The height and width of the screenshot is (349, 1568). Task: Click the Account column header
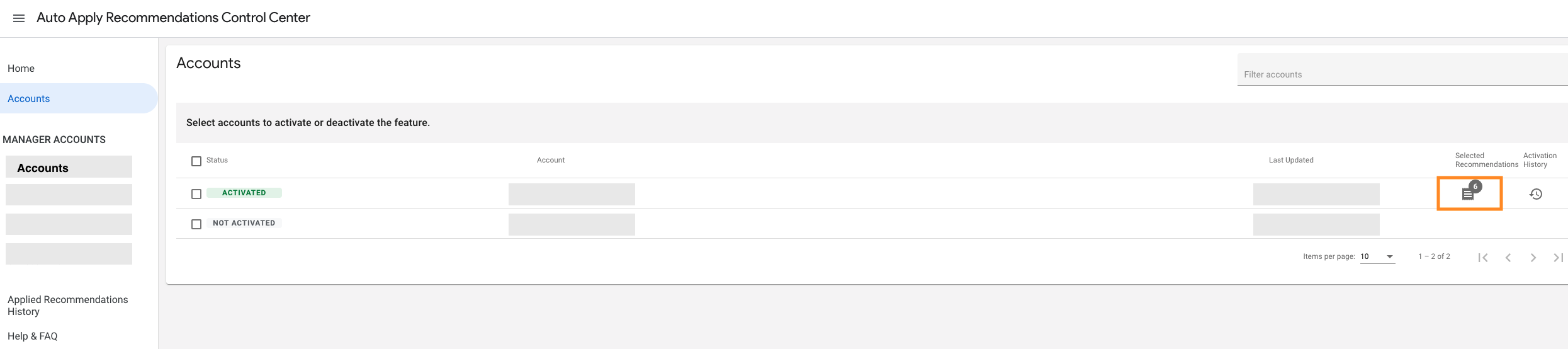coord(551,160)
